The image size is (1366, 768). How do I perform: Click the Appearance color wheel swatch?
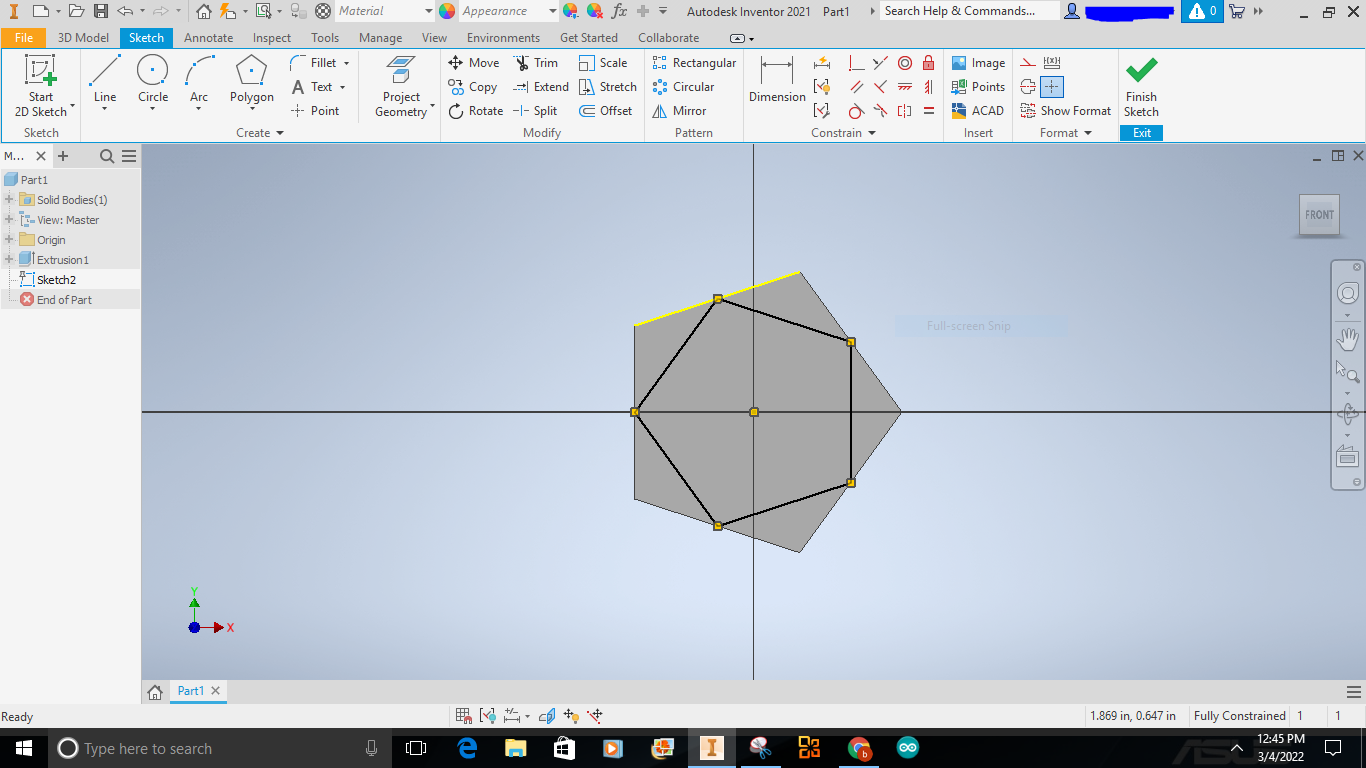[447, 11]
